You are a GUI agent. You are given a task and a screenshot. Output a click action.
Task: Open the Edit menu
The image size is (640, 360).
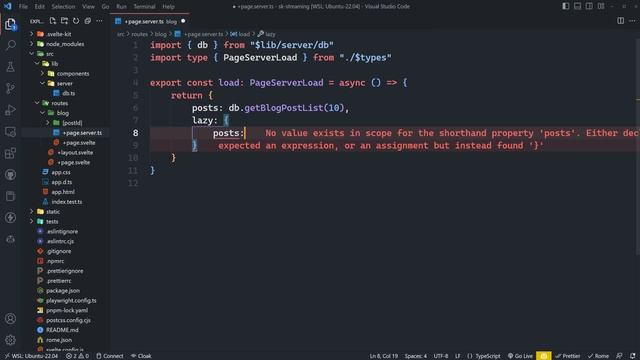(x=40, y=7)
